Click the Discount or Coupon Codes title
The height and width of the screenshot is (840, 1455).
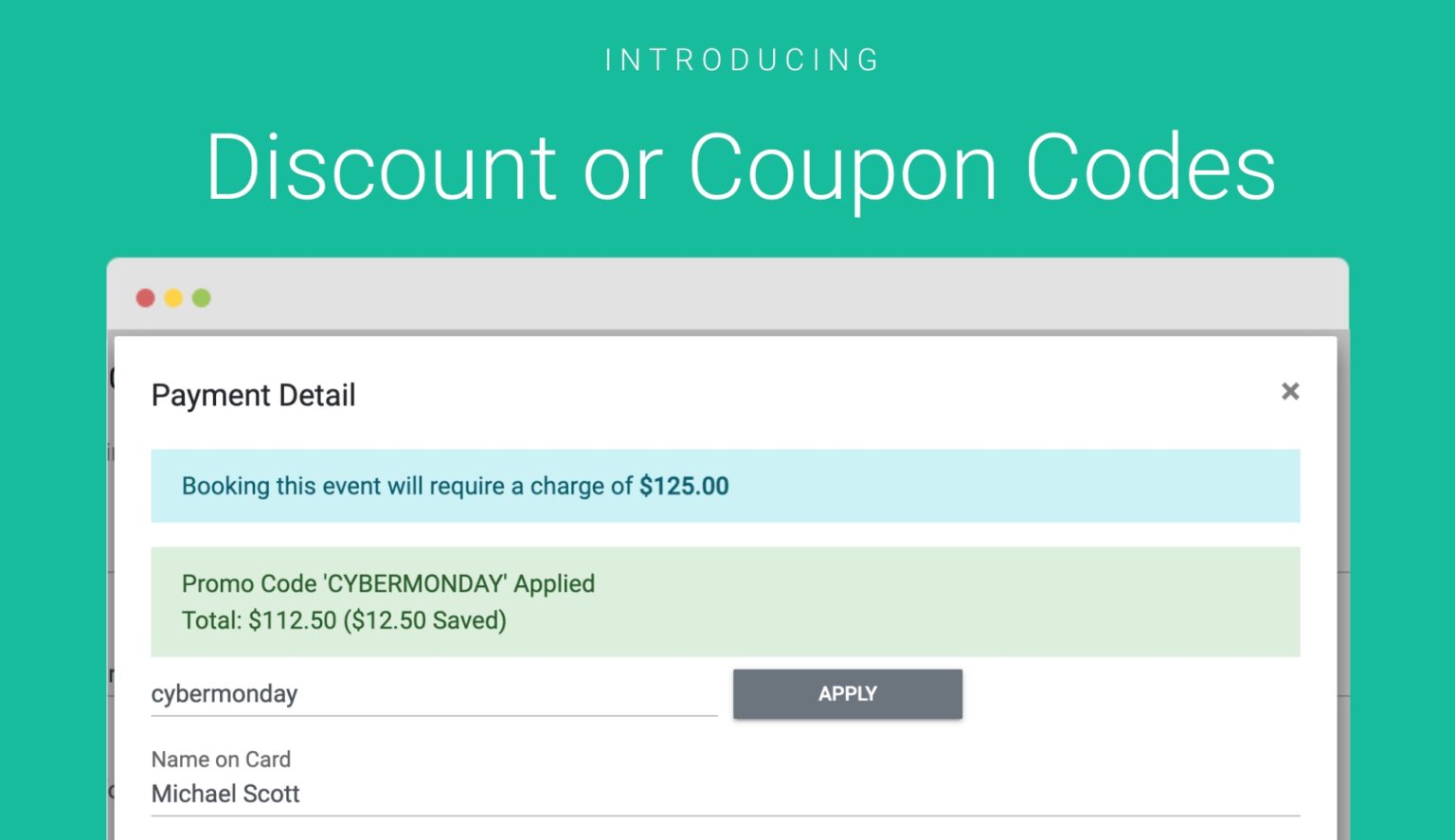[742, 169]
